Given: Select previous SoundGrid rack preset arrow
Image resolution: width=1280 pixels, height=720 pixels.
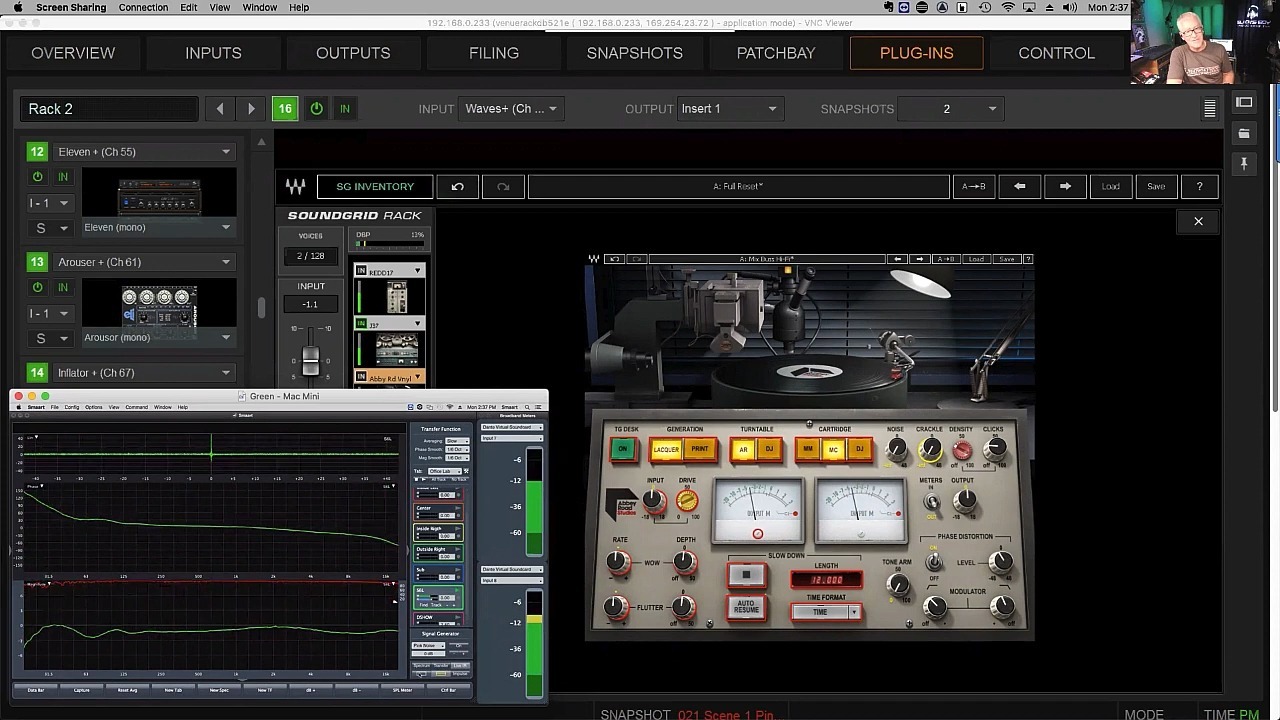Looking at the screenshot, I should click(x=1019, y=187).
